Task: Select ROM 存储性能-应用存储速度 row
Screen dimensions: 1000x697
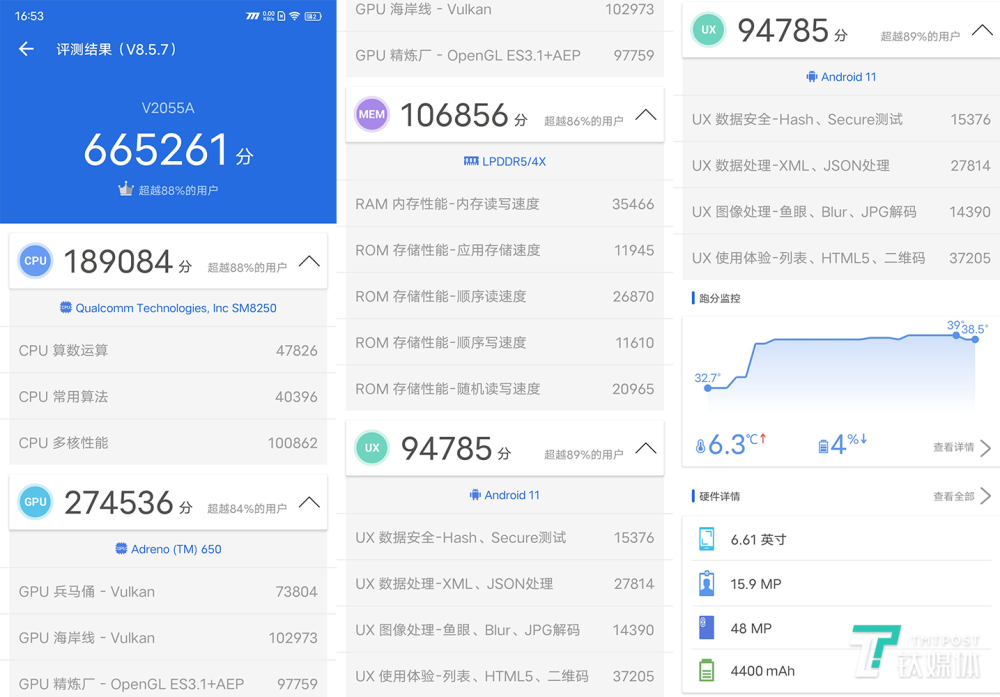Action: (505, 250)
